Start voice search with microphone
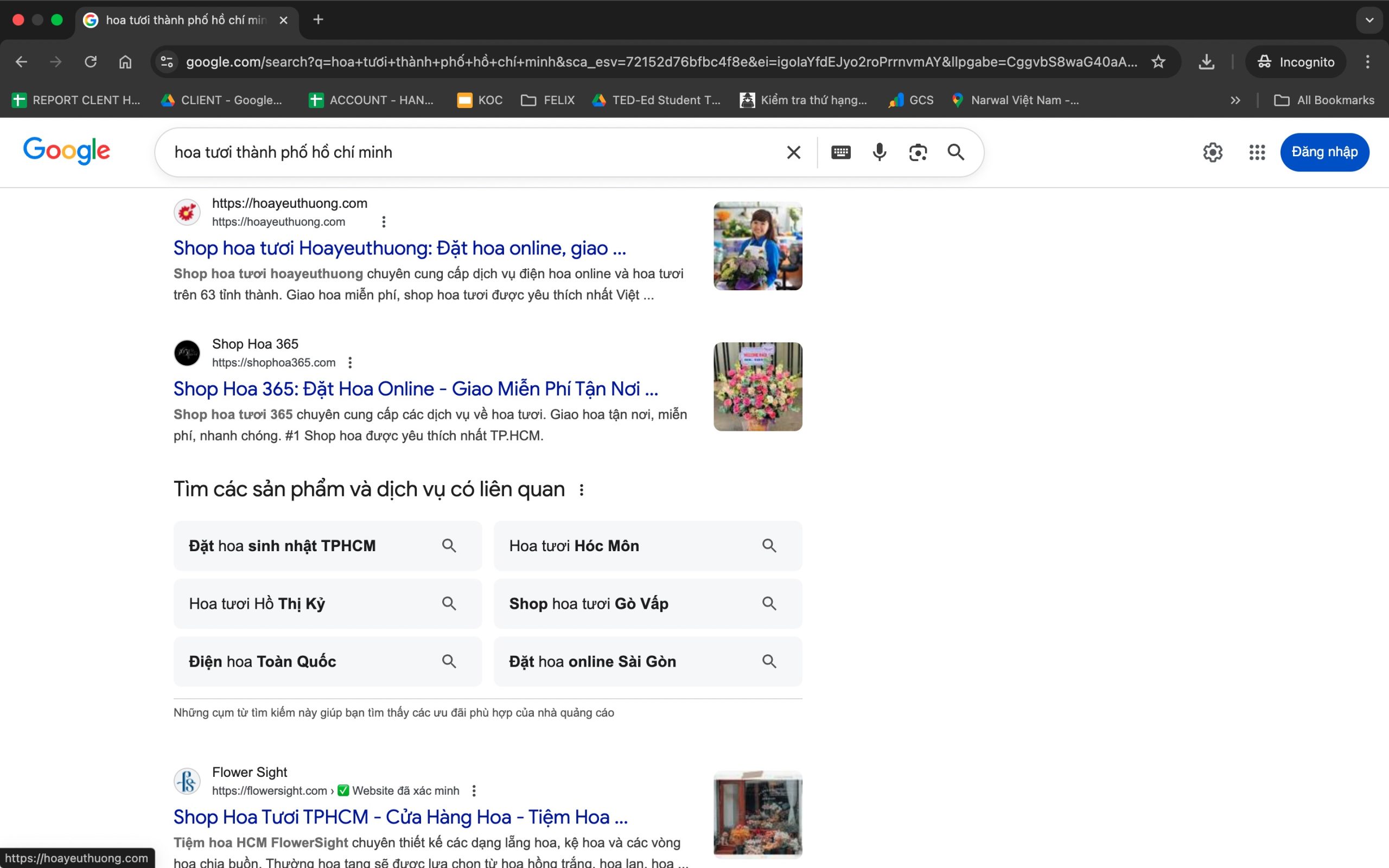 (x=880, y=152)
